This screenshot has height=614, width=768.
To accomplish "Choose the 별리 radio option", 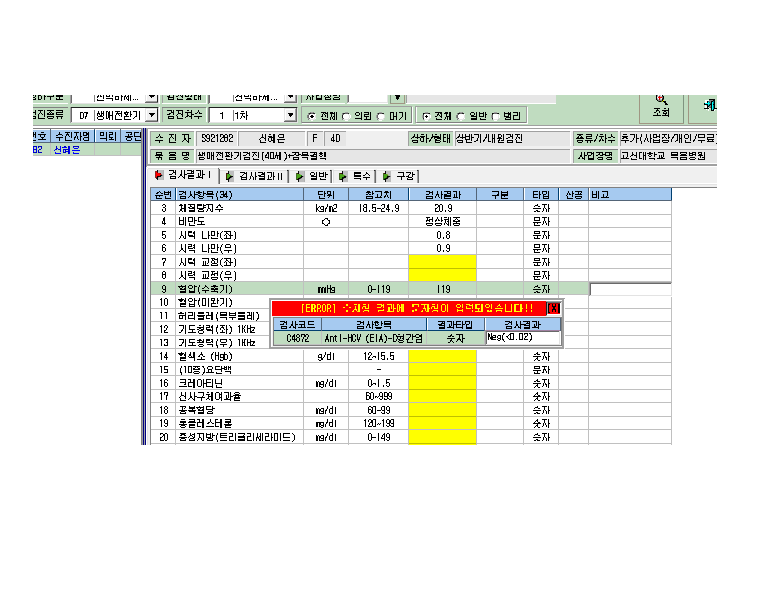I will 496,117.
